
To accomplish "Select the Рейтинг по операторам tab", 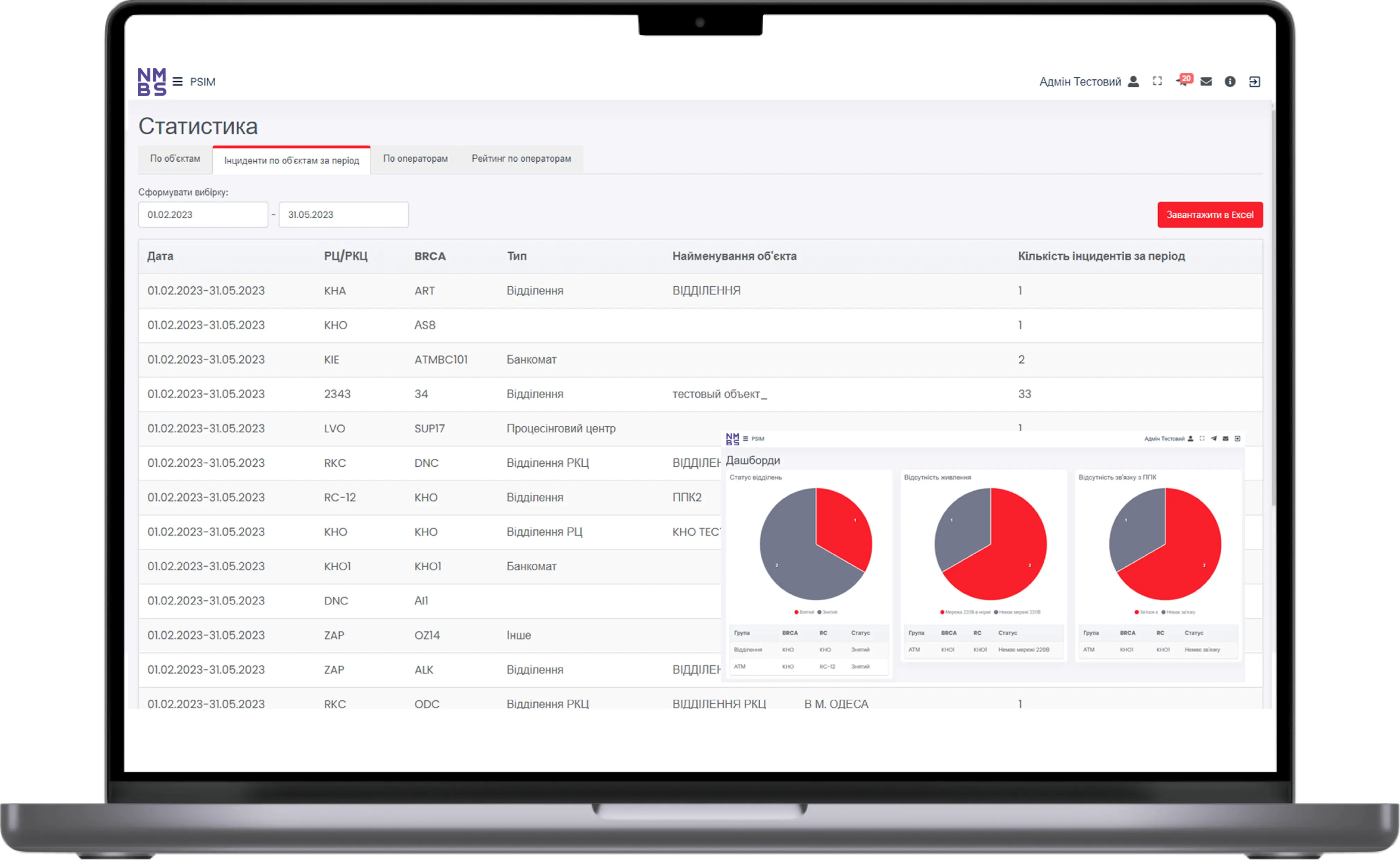I will (x=521, y=159).
